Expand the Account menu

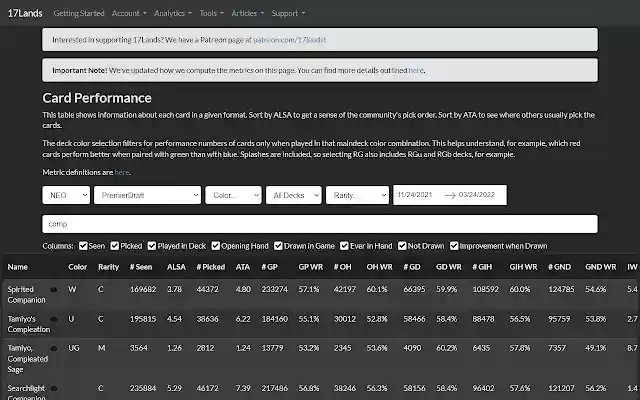pyautogui.click(x=129, y=13)
